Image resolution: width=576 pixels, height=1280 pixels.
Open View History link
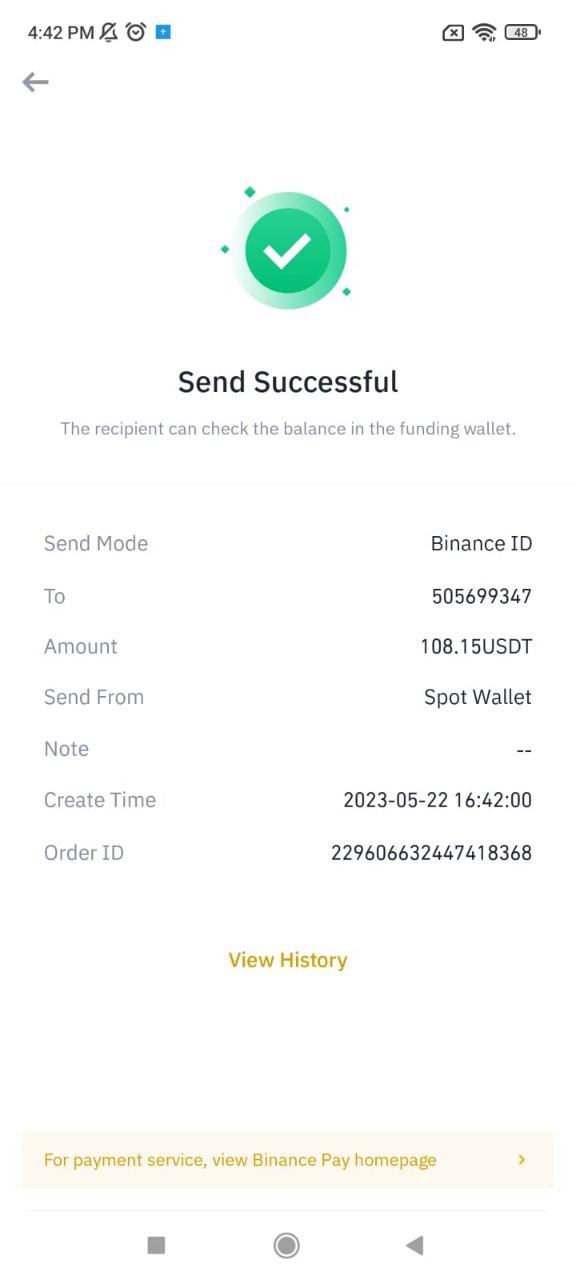point(288,960)
